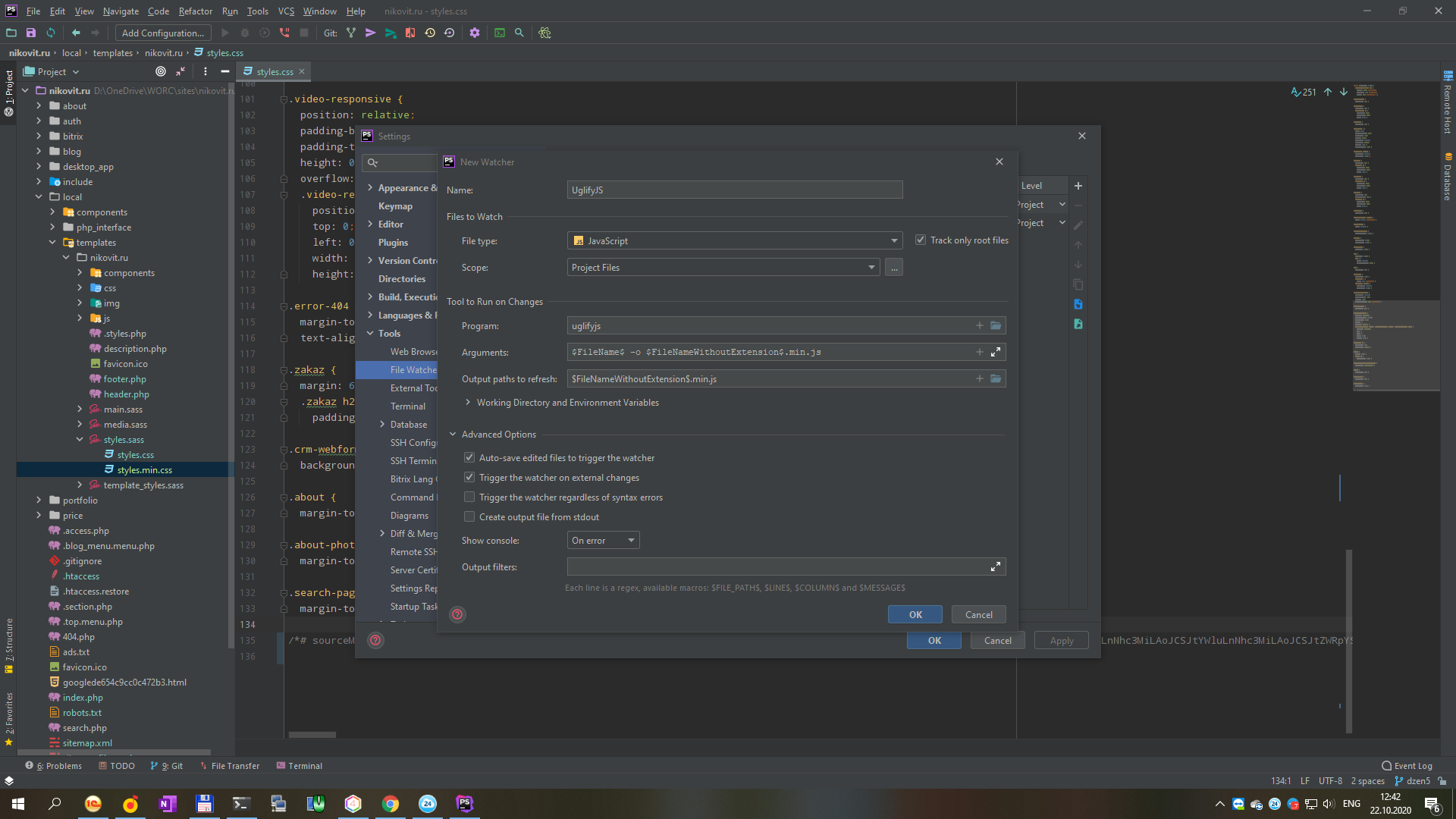Toggle Auto-save edited files checkbox
Image resolution: width=1456 pixels, height=819 pixels.
[x=469, y=457]
